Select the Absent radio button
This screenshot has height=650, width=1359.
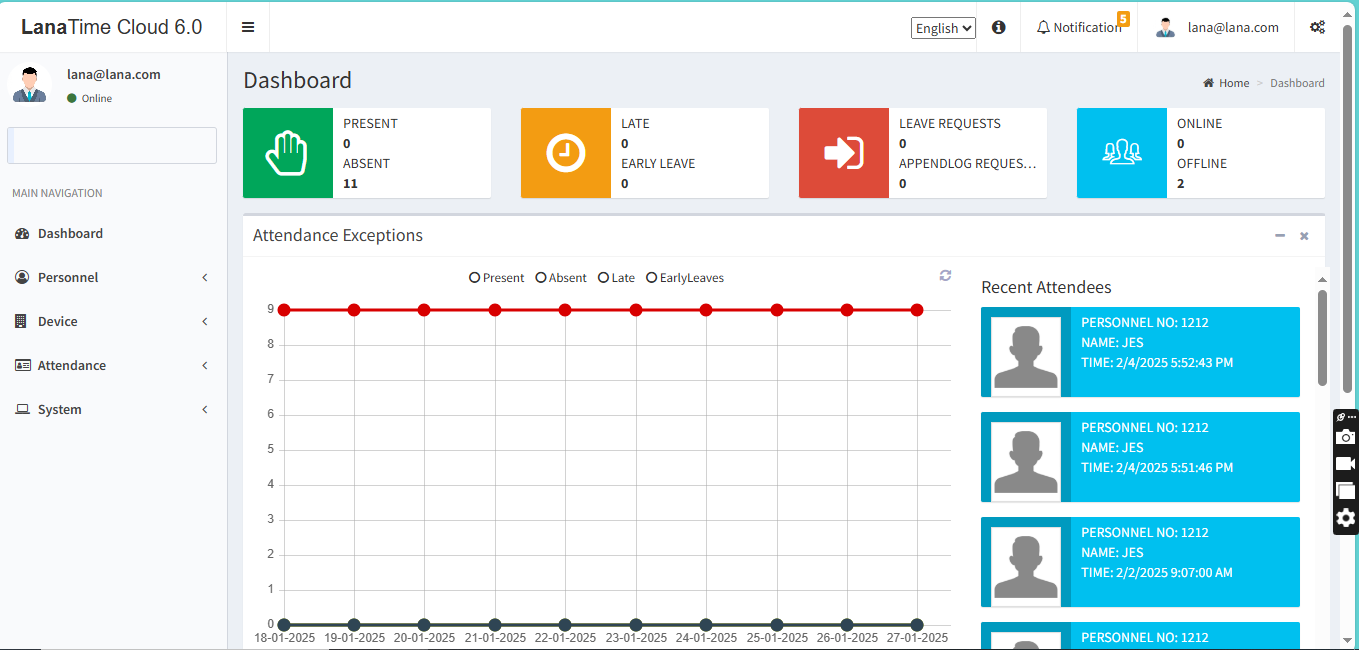point(541,278)
